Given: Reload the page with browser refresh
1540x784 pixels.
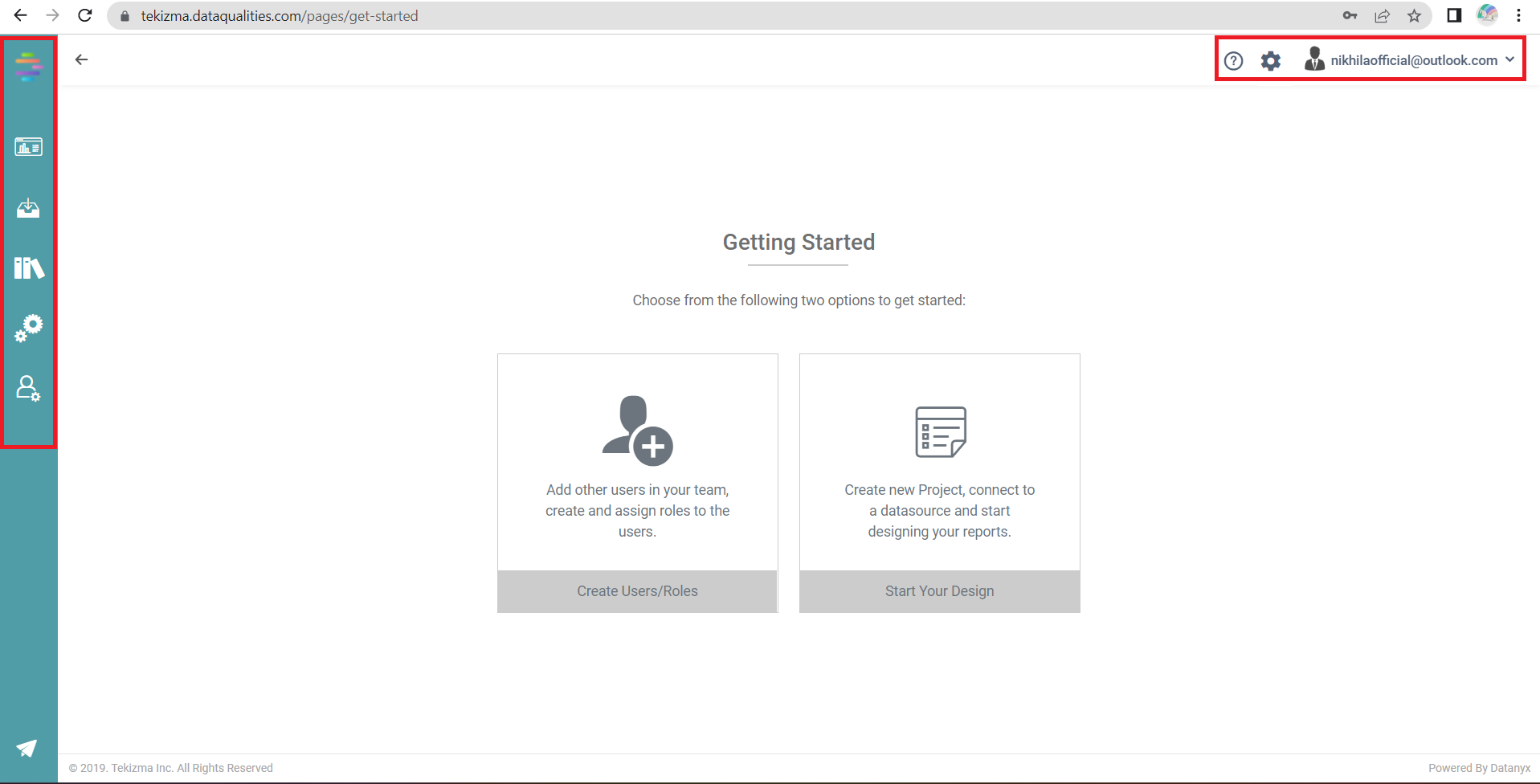Looking at the screenshot, I should click(85, 15).
